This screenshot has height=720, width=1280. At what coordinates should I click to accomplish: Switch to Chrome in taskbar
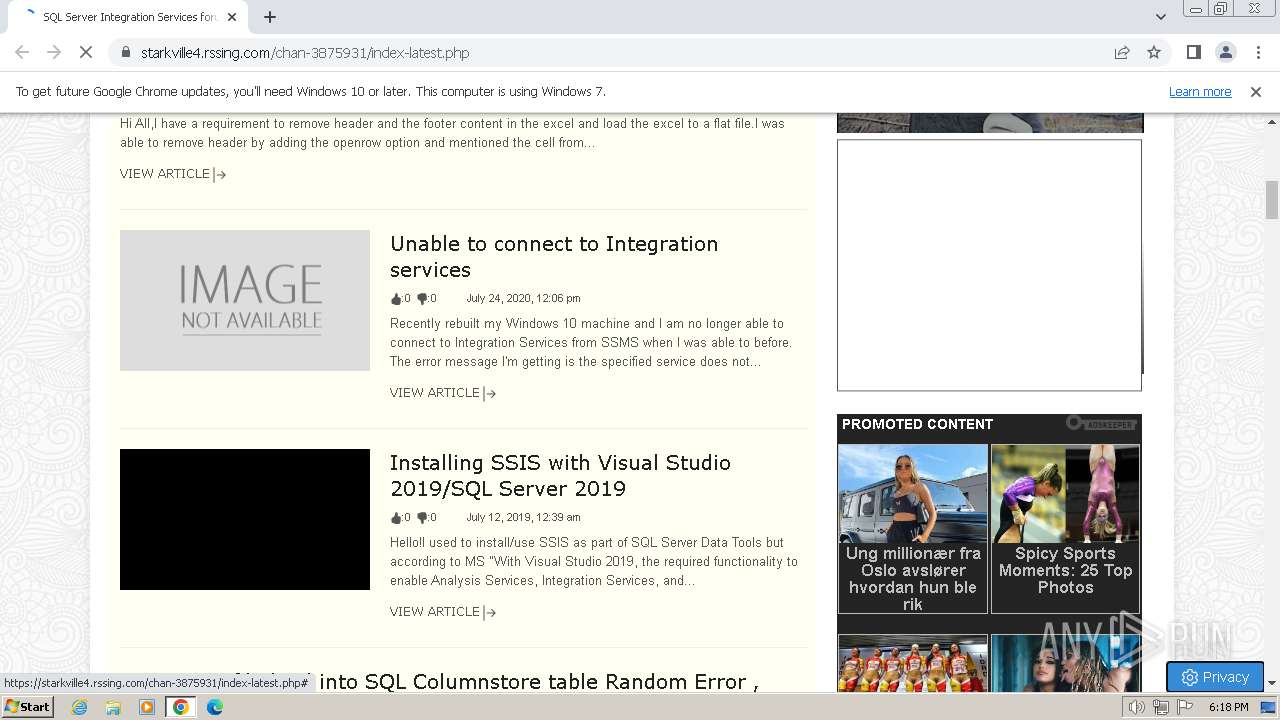(181, 707)
